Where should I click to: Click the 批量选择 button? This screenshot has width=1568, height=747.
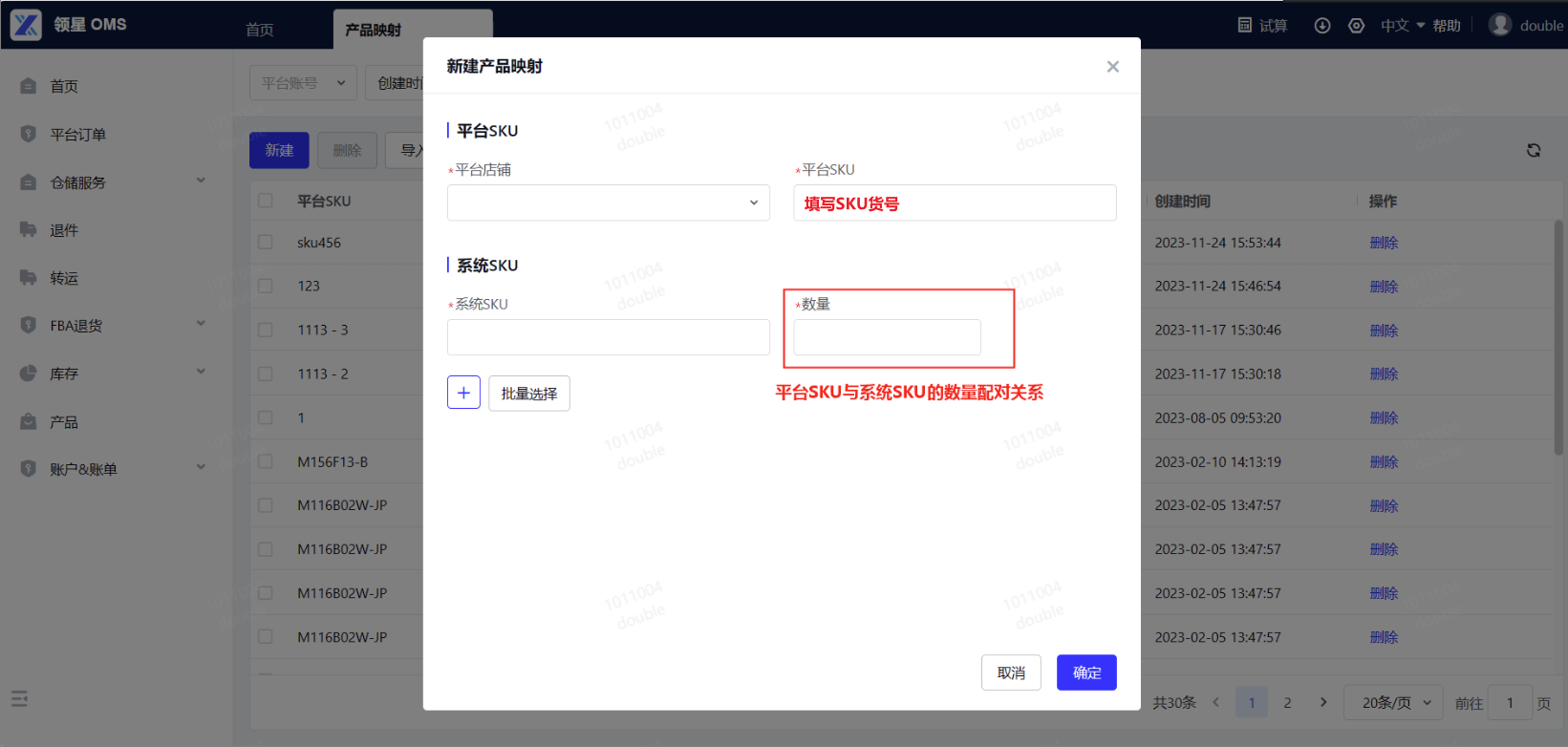pyautogui.click(x=529, y=393)
